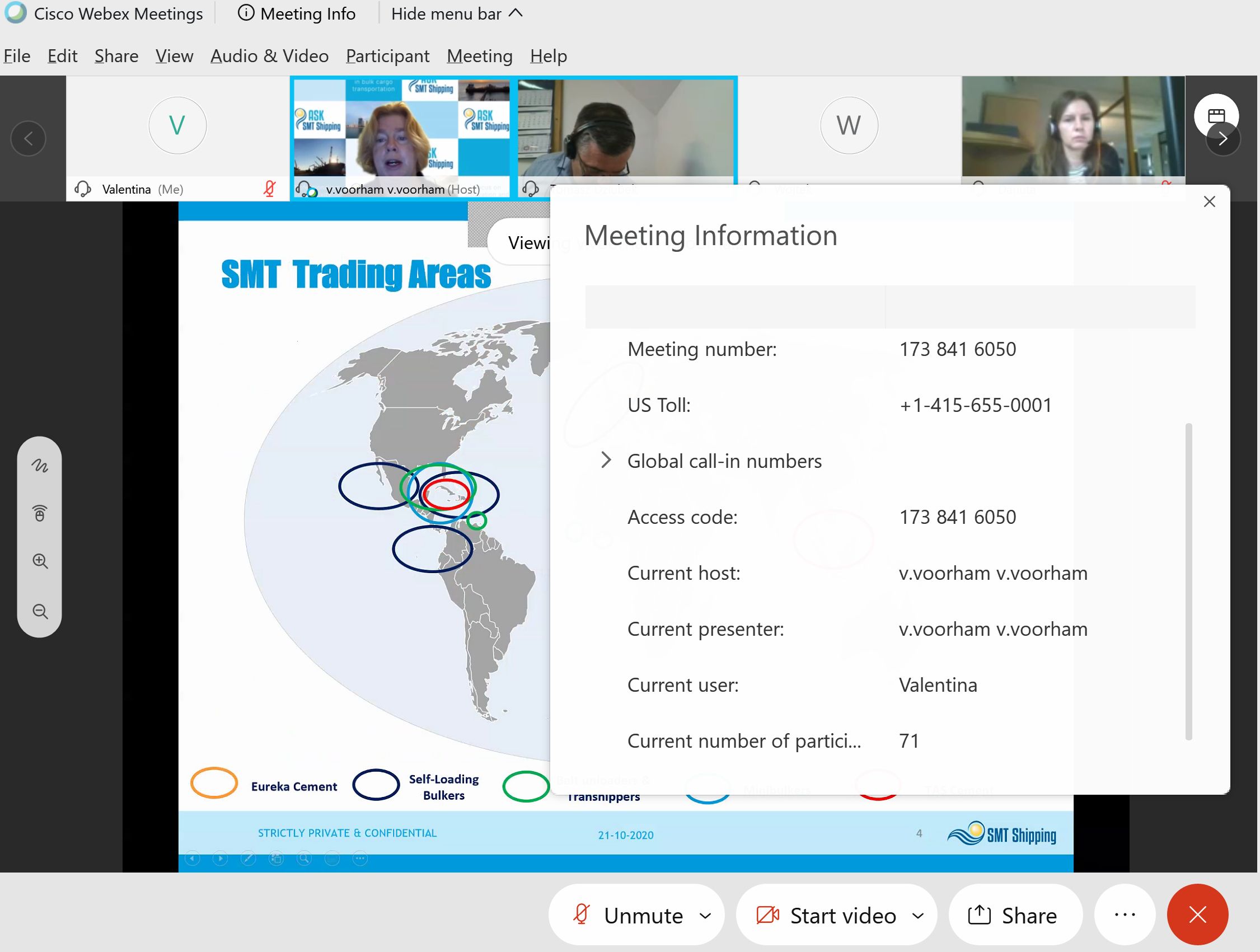Hide menu bar toggle

tap(456, 13)
